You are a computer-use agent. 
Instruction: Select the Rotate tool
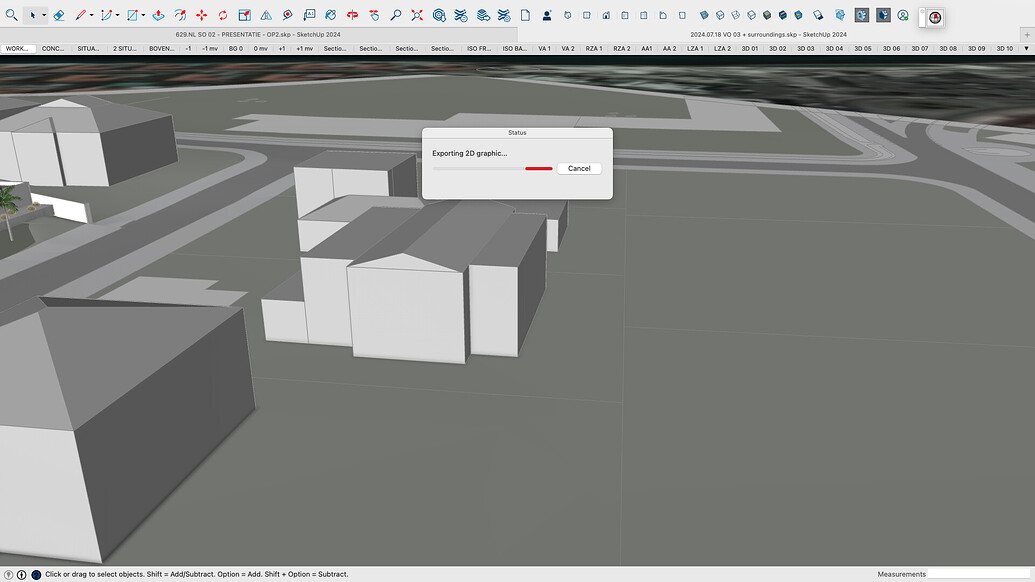pos(221,15)
